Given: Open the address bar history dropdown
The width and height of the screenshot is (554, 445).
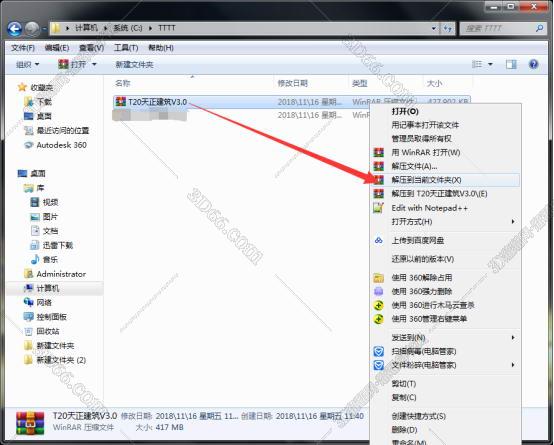Looking at the screenshot, I should 434,28.
